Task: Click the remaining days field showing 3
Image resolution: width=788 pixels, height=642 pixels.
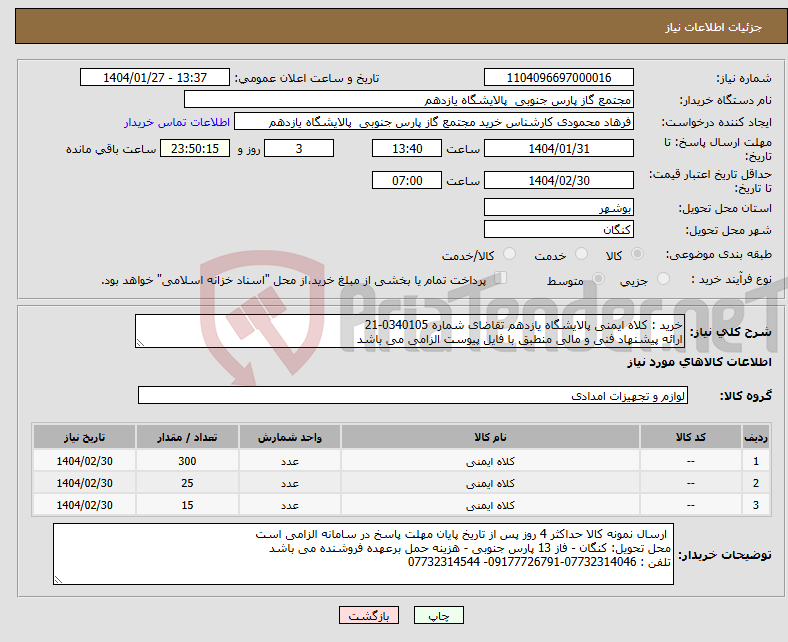Action: 299,148
